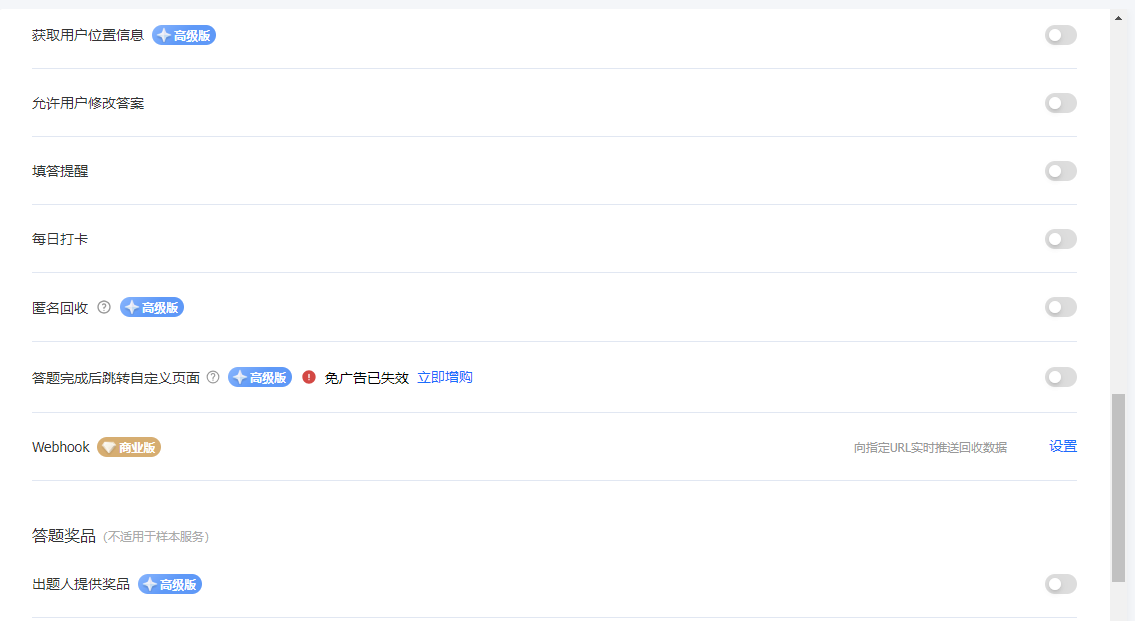This screenshot has width=1135, height=621.
Task: Click 高级版 badge next to 获取用户位置信息
Action: point(184,35)
